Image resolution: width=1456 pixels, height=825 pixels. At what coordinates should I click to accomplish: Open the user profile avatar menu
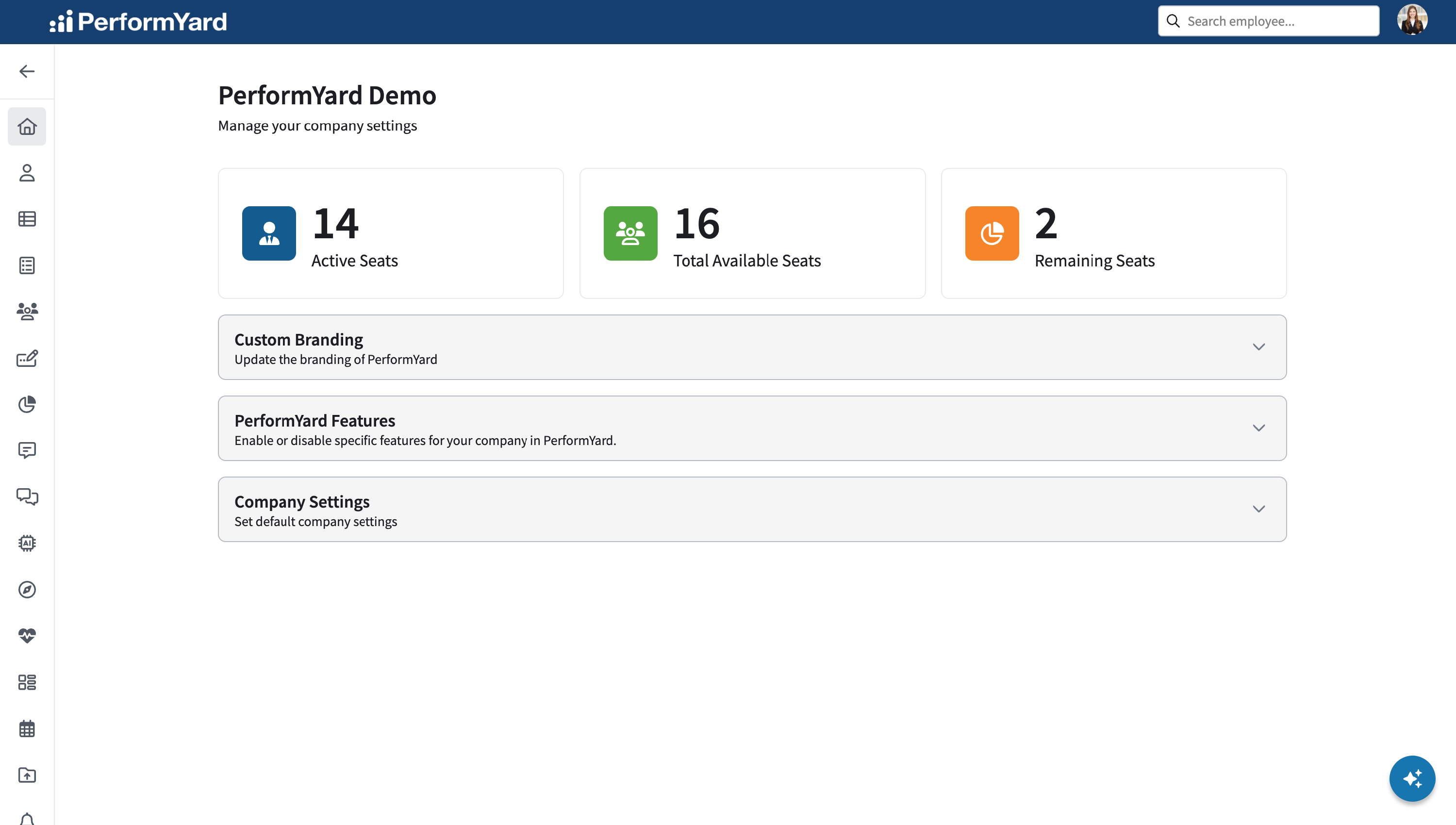click(x=1412, y=20)
